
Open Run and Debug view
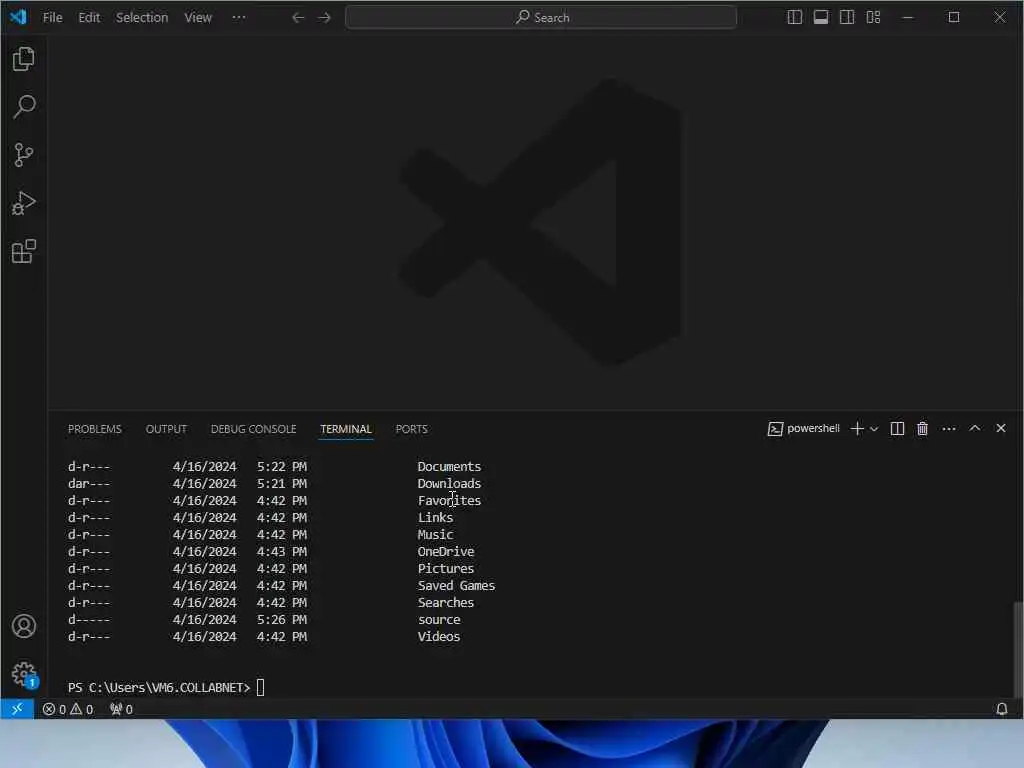click(x=24, y=203)
